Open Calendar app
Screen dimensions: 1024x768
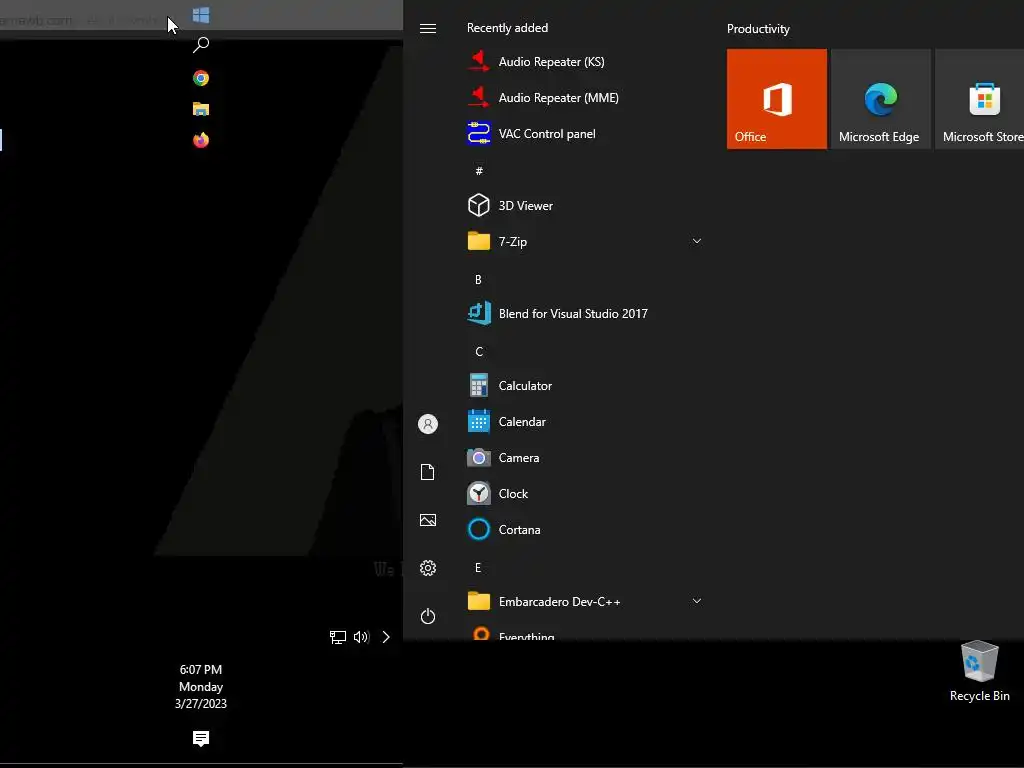pyautogui.click(x=586, y=422)
